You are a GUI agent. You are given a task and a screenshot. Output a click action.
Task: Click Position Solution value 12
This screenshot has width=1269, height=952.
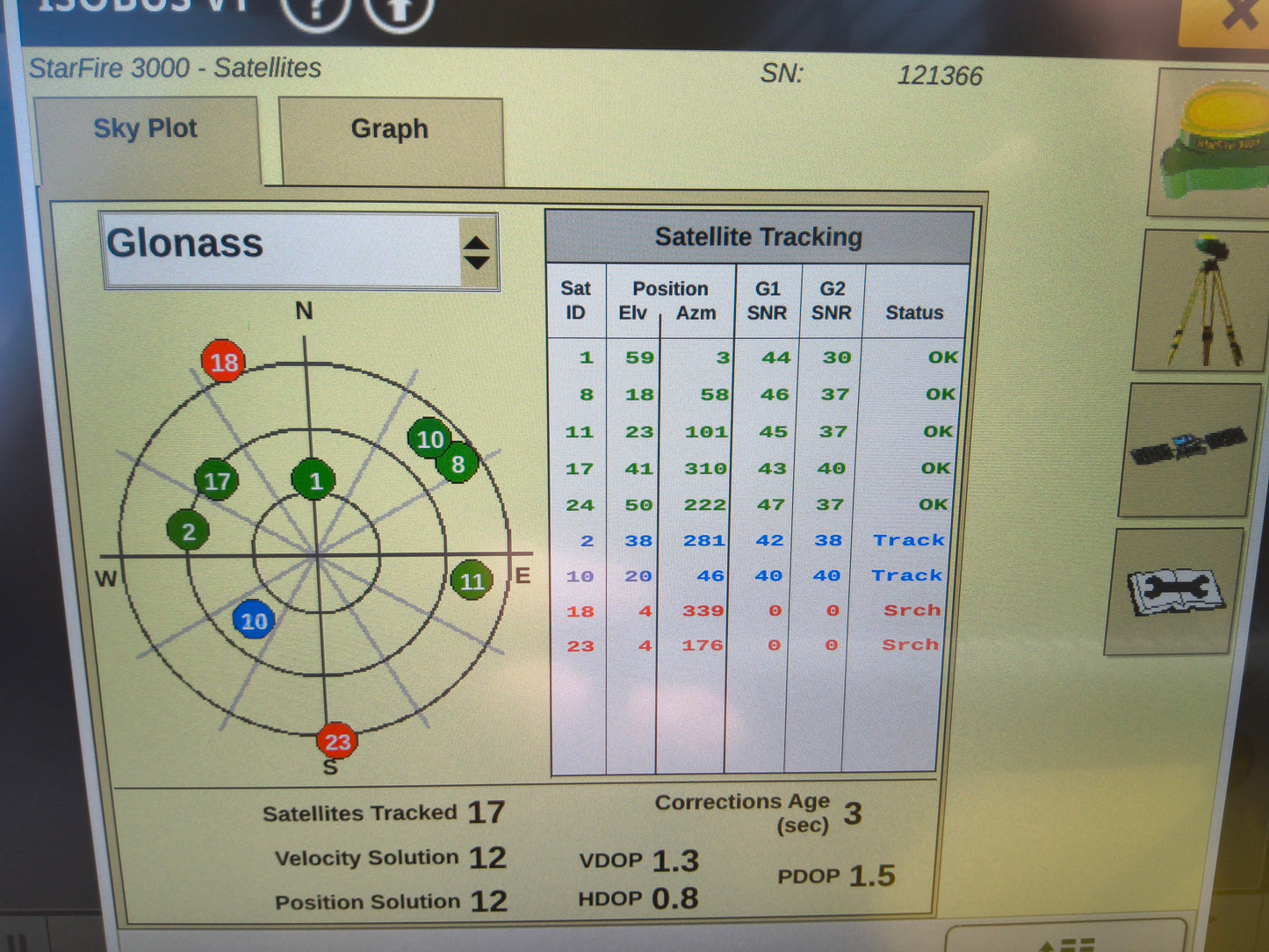488,901
